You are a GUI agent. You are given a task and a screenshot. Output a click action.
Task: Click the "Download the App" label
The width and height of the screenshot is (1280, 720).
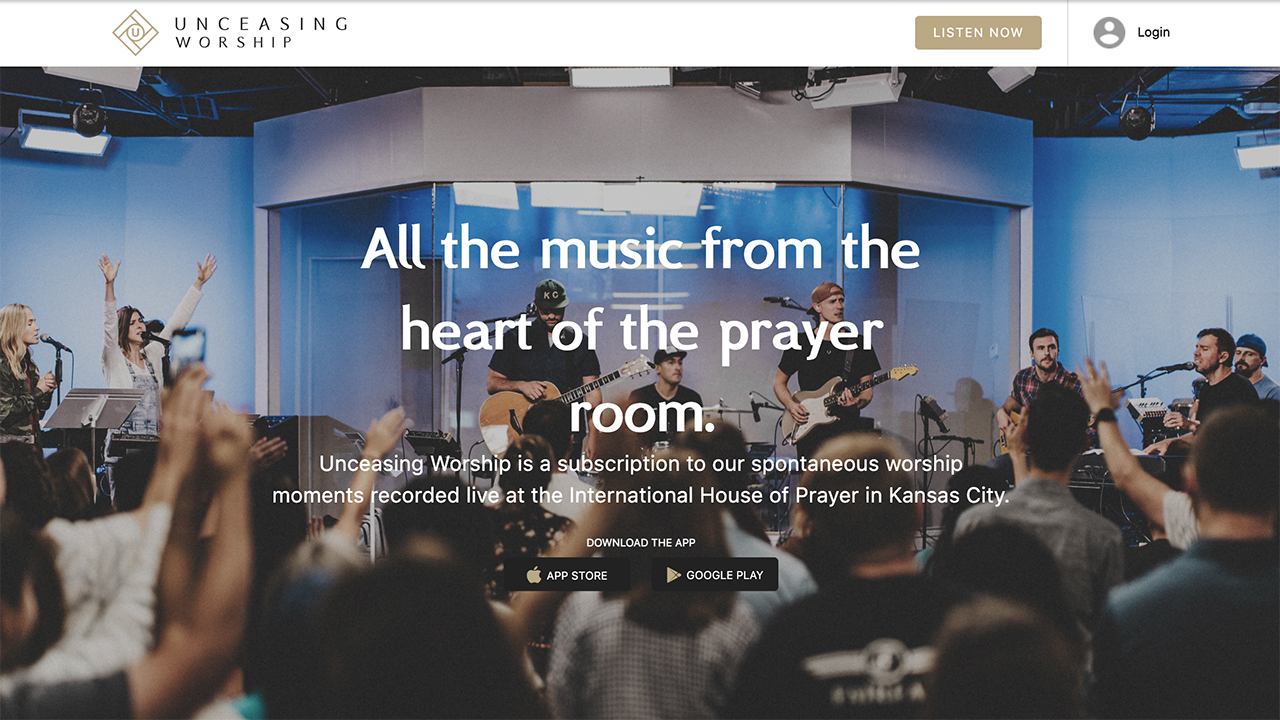[x=641, y=543]
